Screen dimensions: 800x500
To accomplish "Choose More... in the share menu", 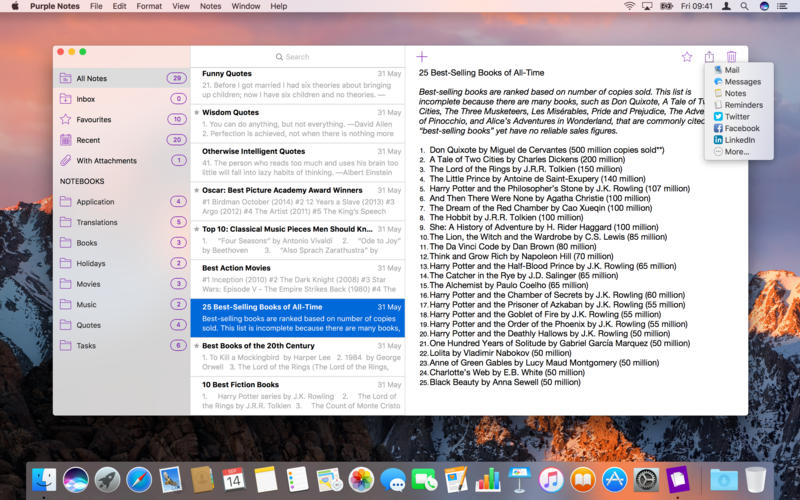I will 739,152.
